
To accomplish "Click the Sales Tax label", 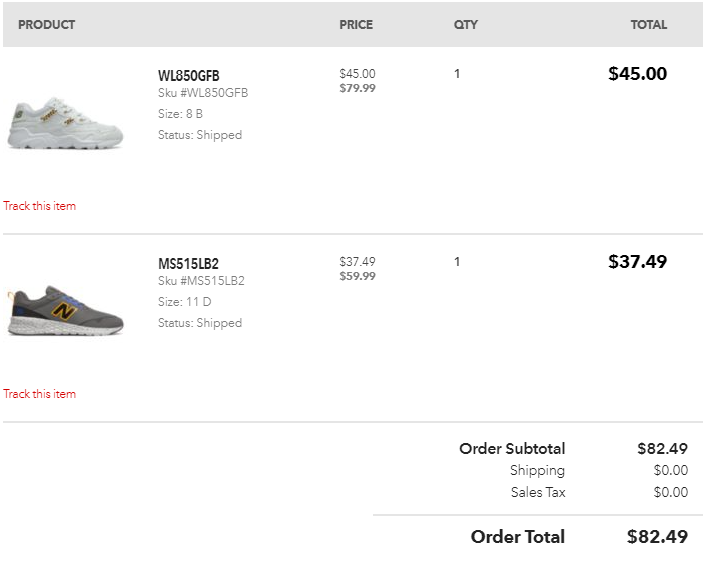I will (x=538, y=492).
